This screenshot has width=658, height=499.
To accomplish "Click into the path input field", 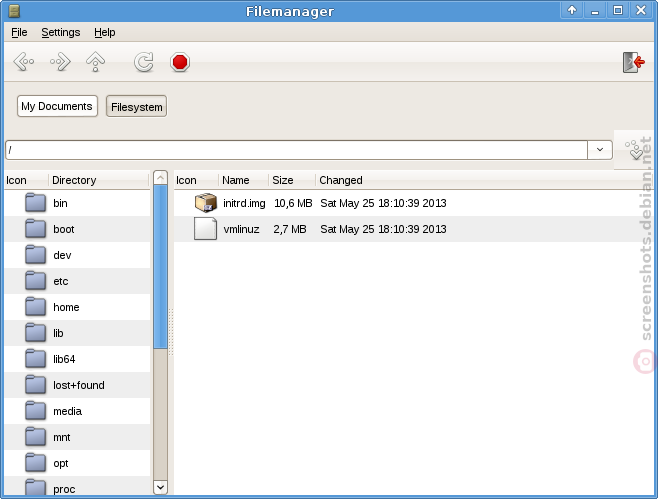I will [296, 150].
